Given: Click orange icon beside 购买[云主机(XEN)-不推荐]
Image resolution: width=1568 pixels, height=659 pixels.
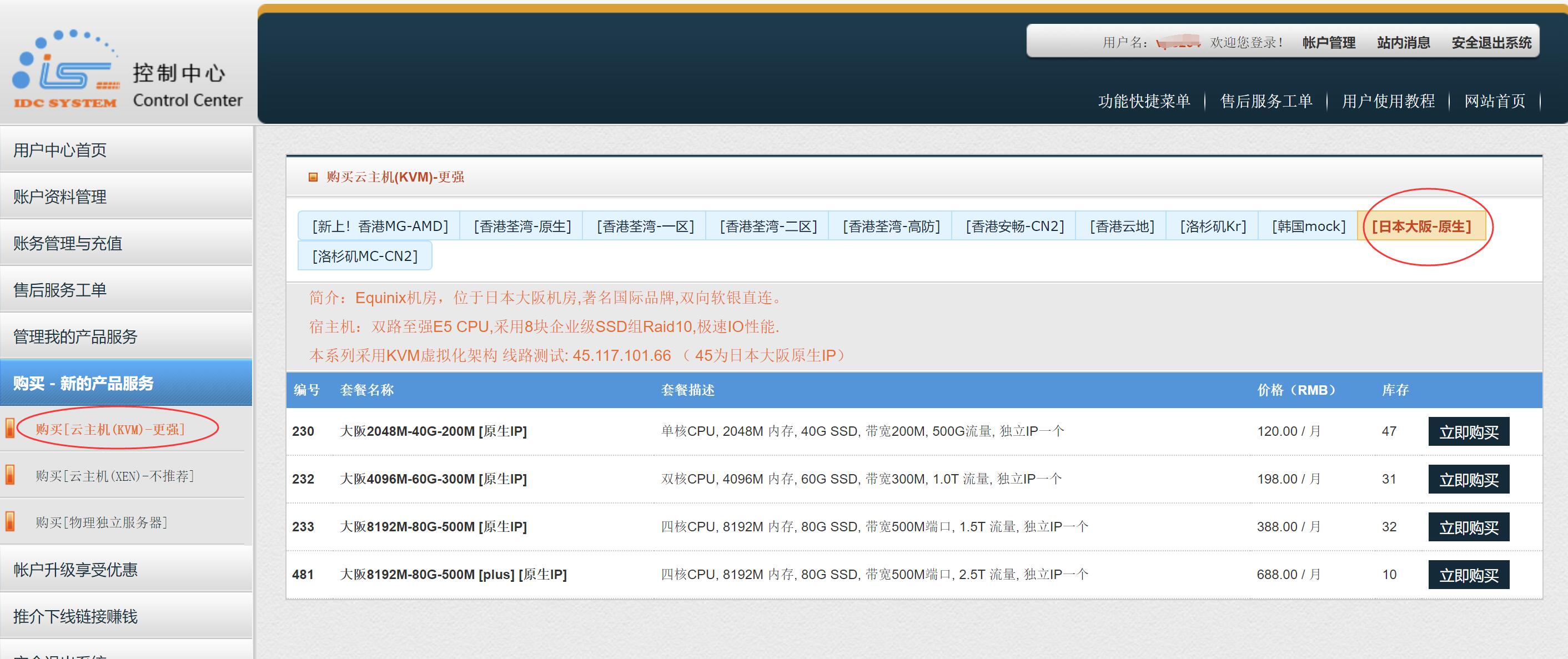Looking at the screenshot, I should click(x=10, y=475).
